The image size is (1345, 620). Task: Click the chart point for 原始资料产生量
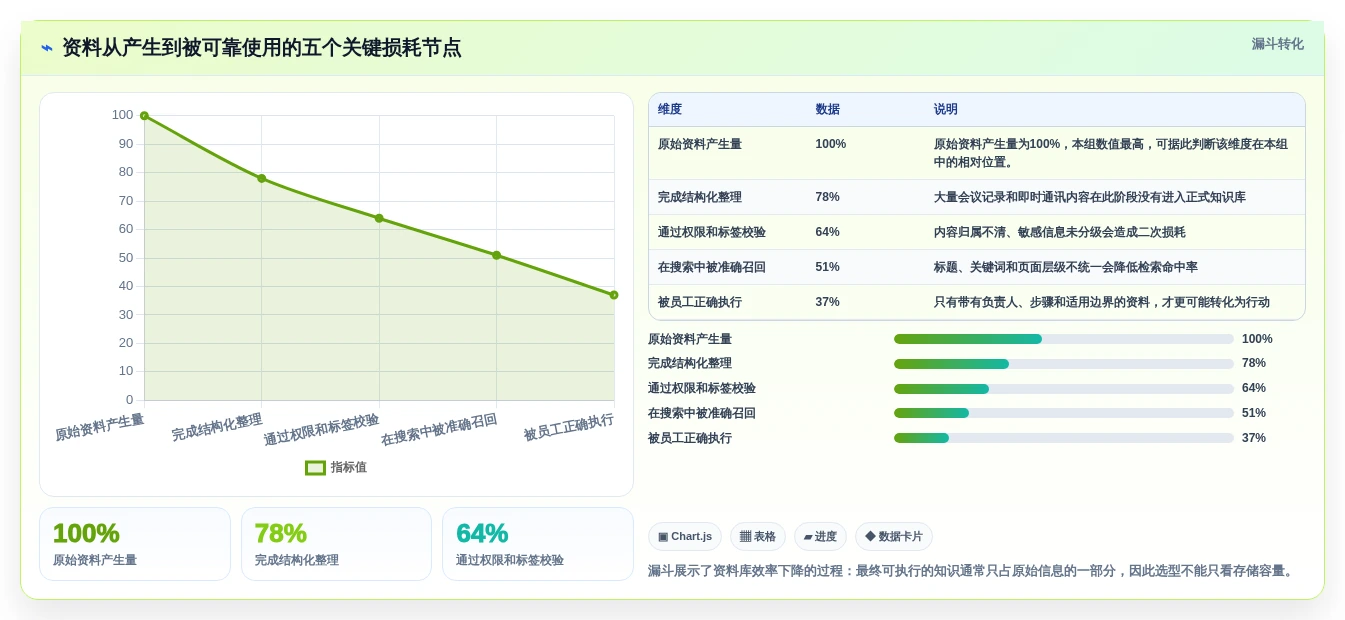144,116
